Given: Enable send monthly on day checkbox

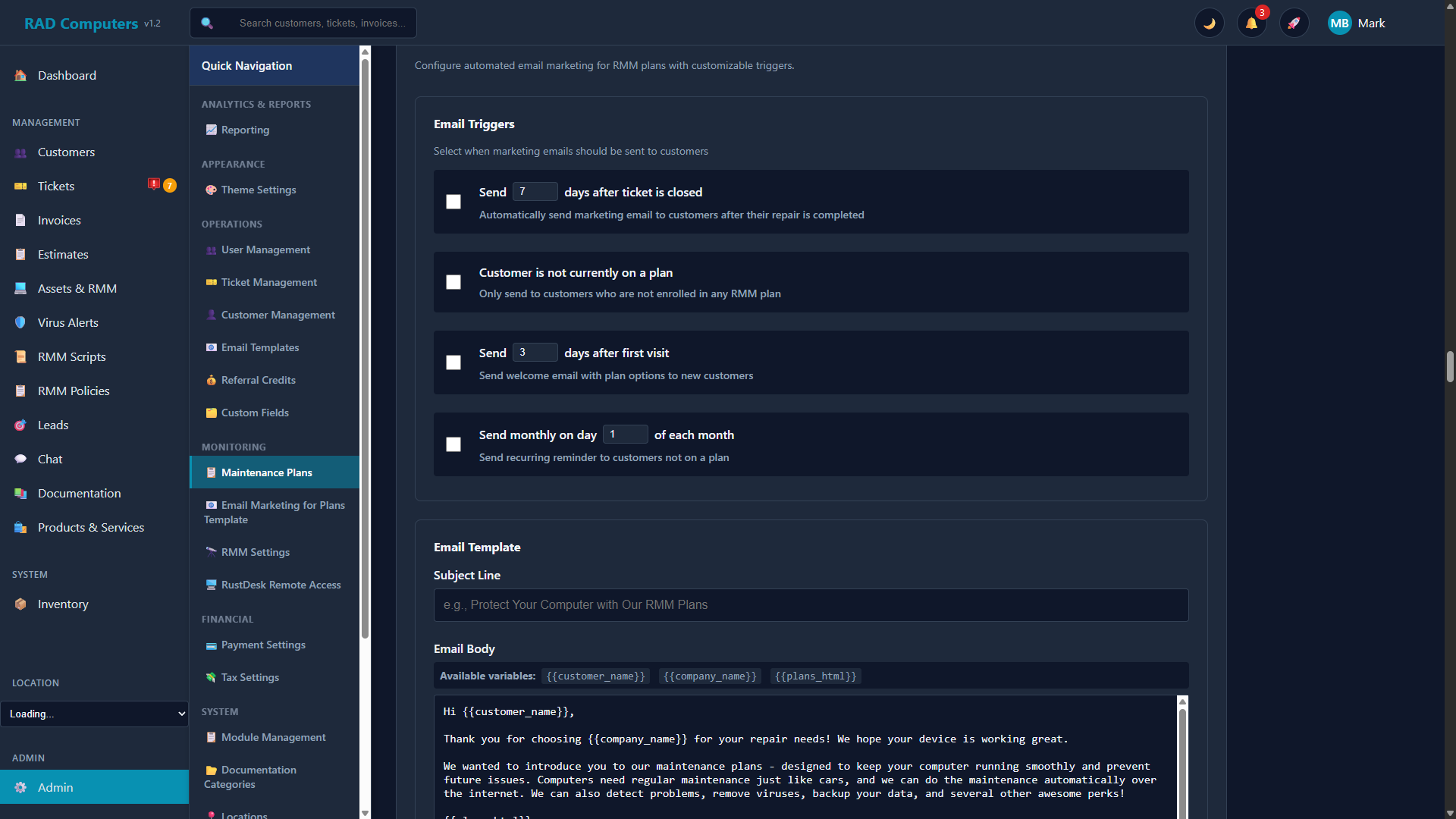Looking at the screenshot, I should [x=453, y=444].
